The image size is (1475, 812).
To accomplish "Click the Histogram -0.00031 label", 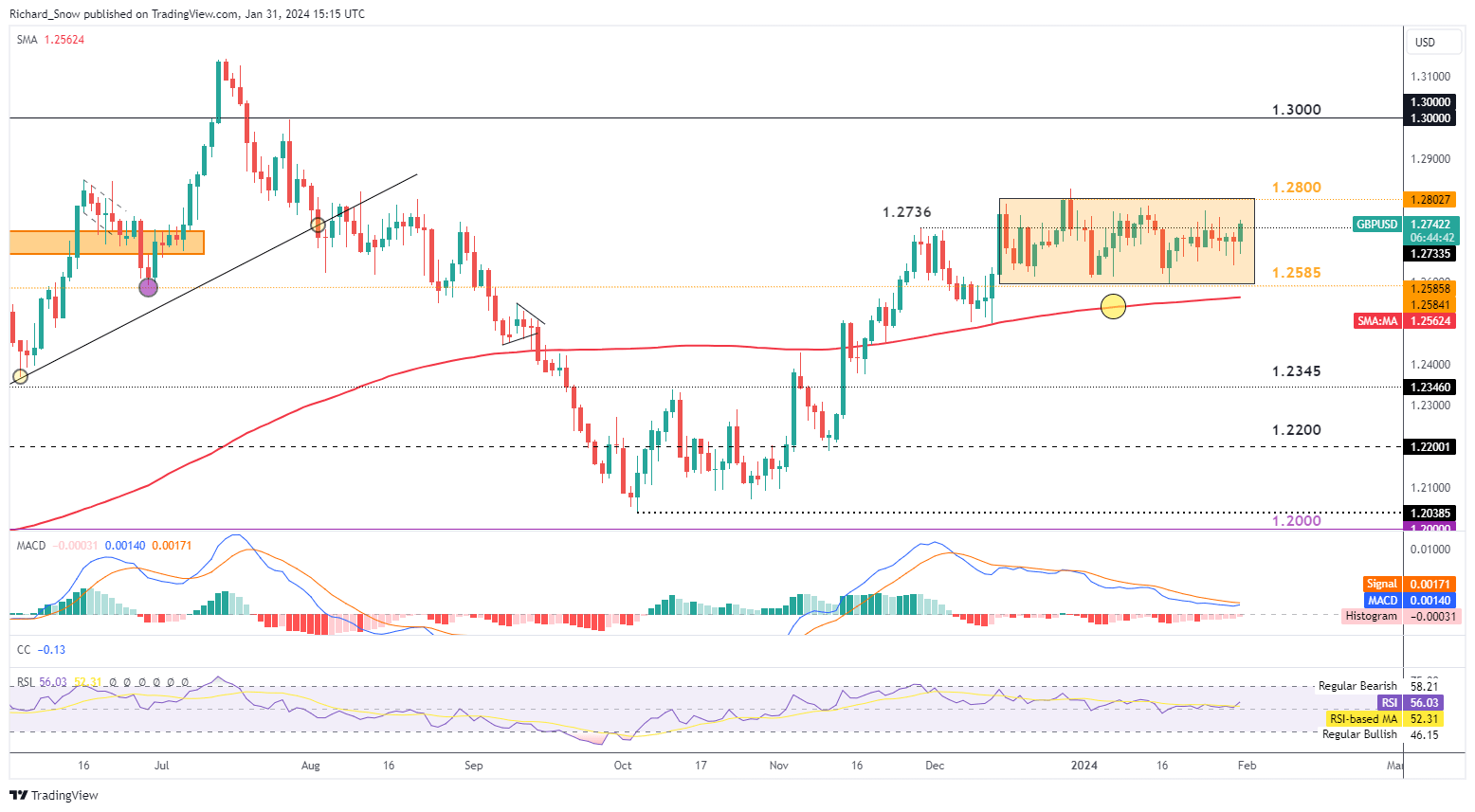I will click(x=1401, y=616).
